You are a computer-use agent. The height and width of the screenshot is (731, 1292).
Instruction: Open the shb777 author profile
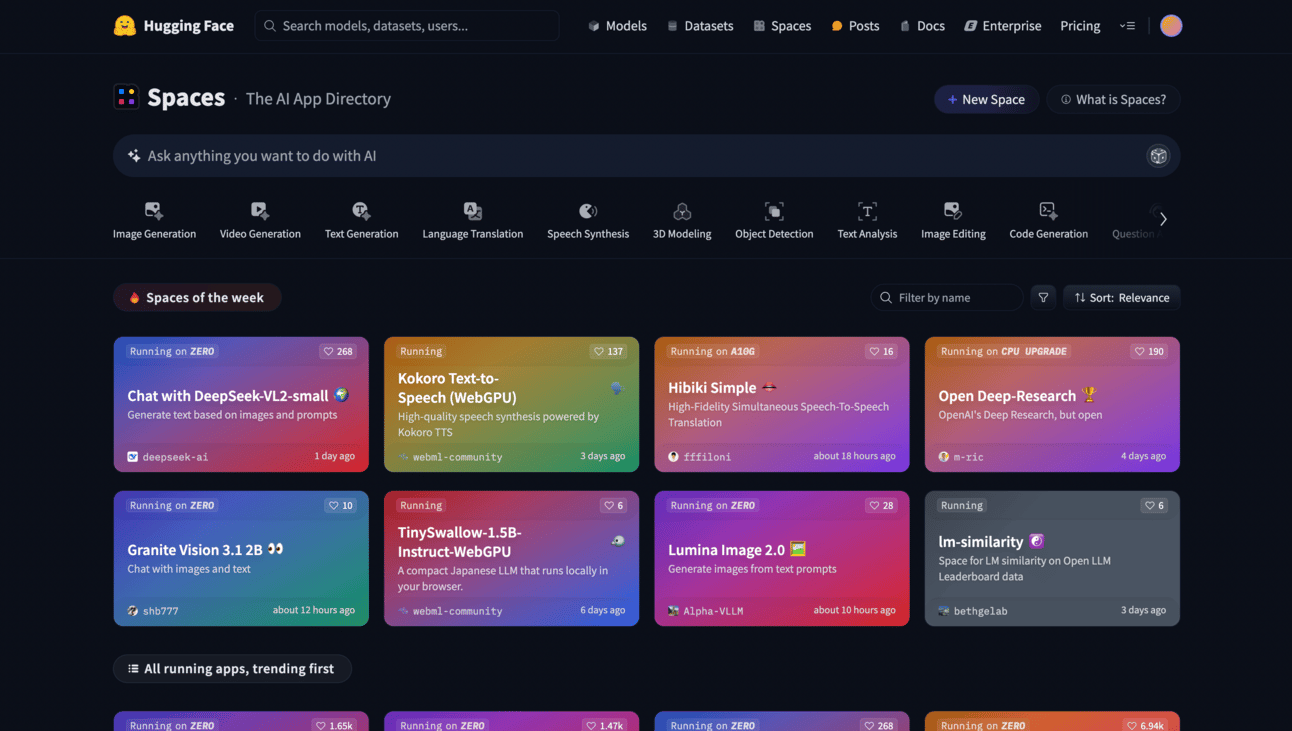(x=153, y=611)
